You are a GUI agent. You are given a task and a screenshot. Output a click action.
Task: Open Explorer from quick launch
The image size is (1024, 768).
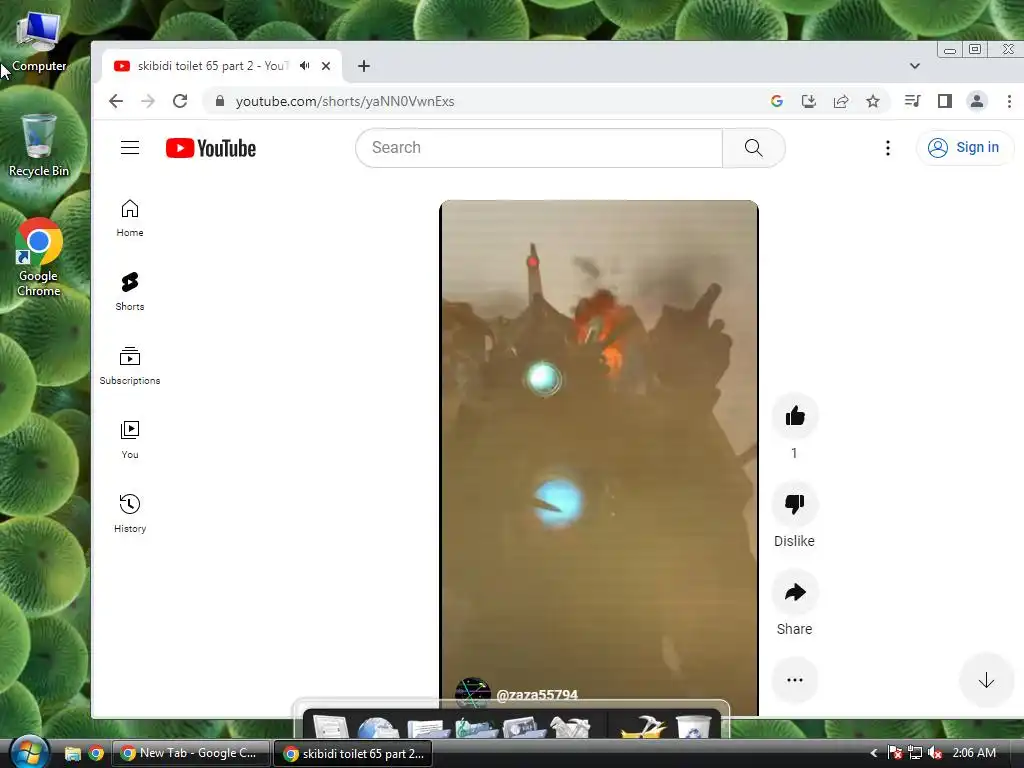click(x=72, y=754)
